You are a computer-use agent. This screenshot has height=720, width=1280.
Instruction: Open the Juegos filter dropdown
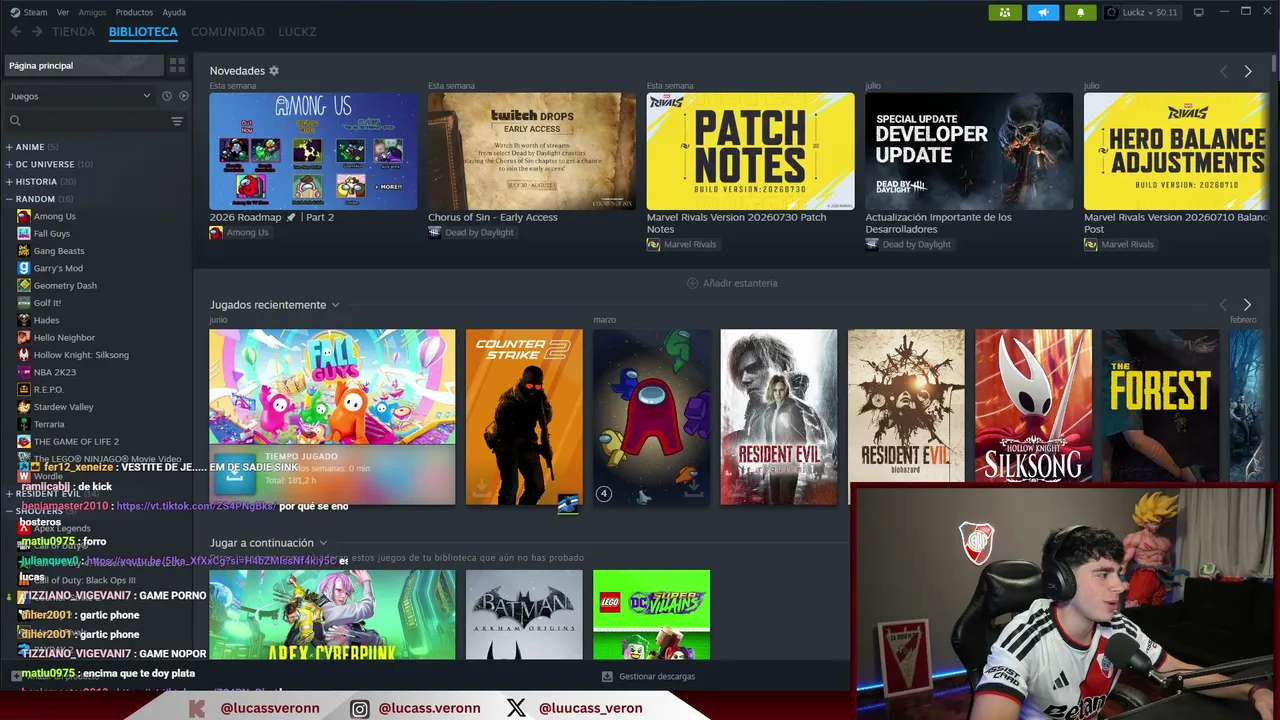pos(79,96)
